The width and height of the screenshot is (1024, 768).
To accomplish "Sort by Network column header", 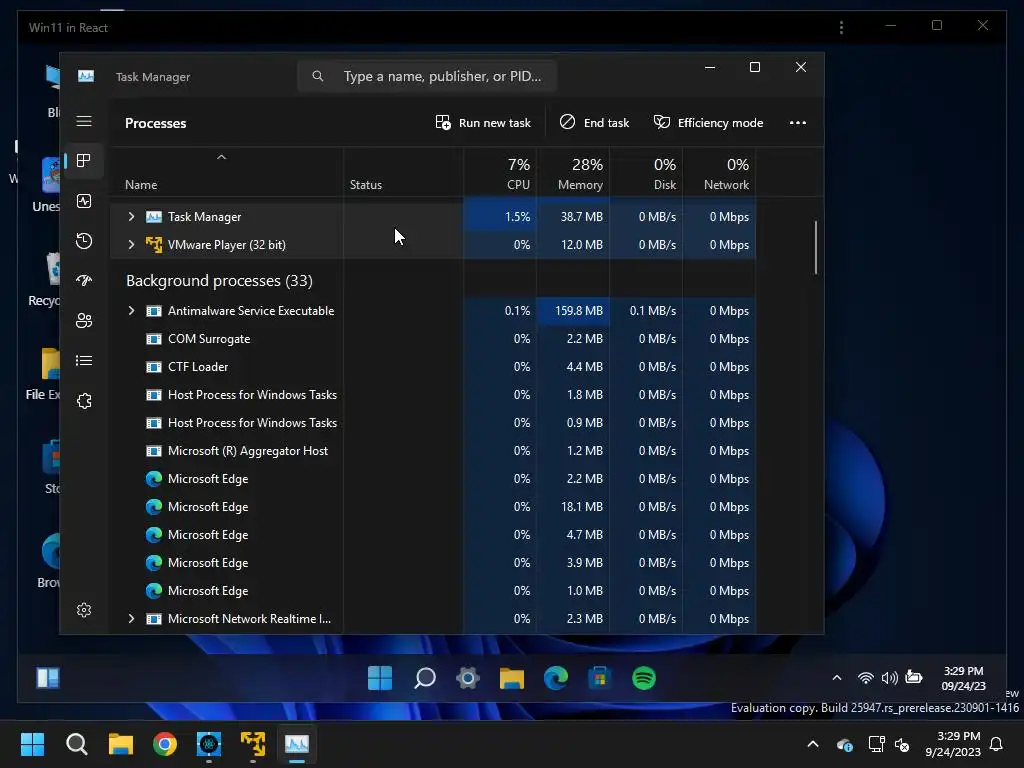I will (720, 174).
